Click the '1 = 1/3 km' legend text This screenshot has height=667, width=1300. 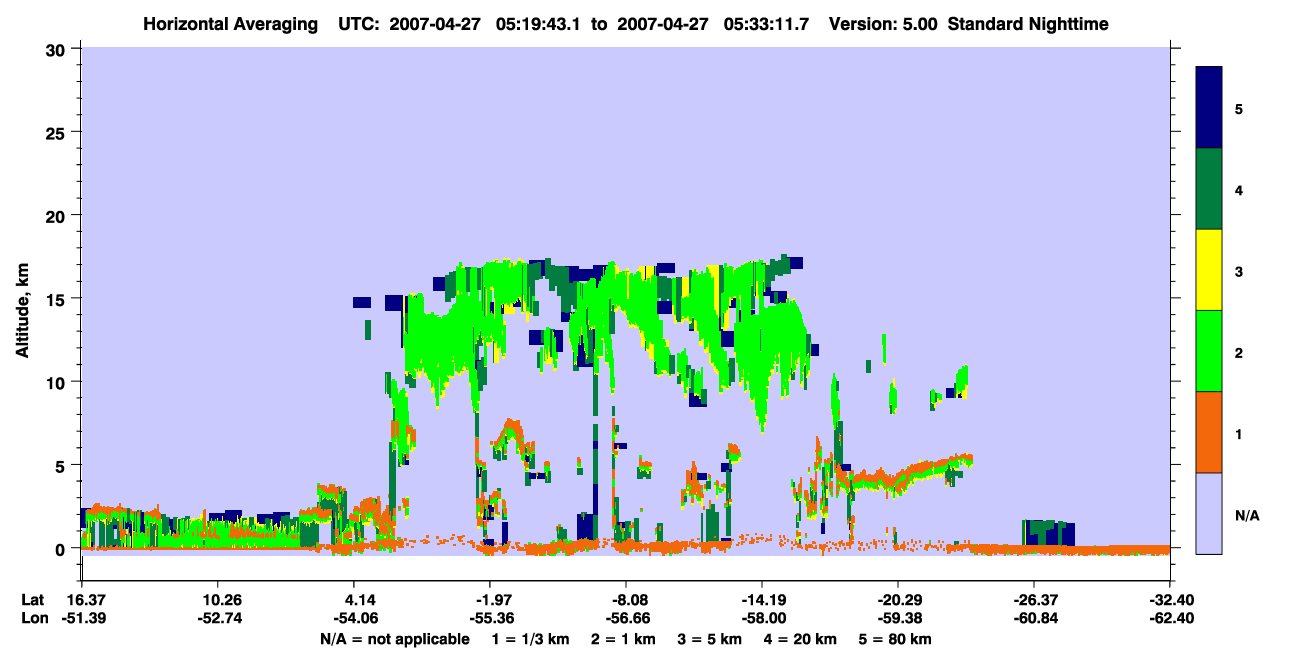pos(530,639)
